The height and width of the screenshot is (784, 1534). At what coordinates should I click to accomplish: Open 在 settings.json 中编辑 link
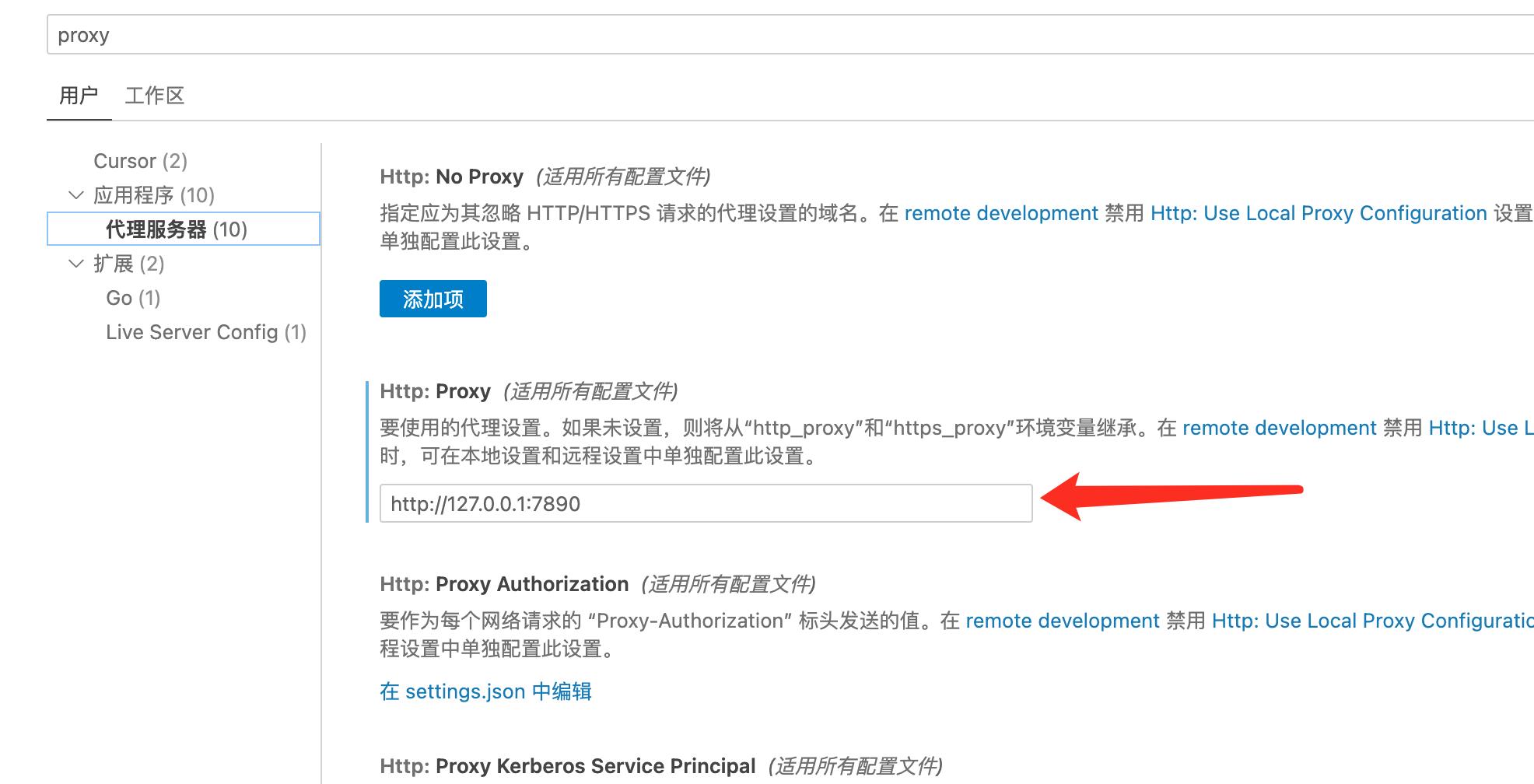[x=485, y=691]
